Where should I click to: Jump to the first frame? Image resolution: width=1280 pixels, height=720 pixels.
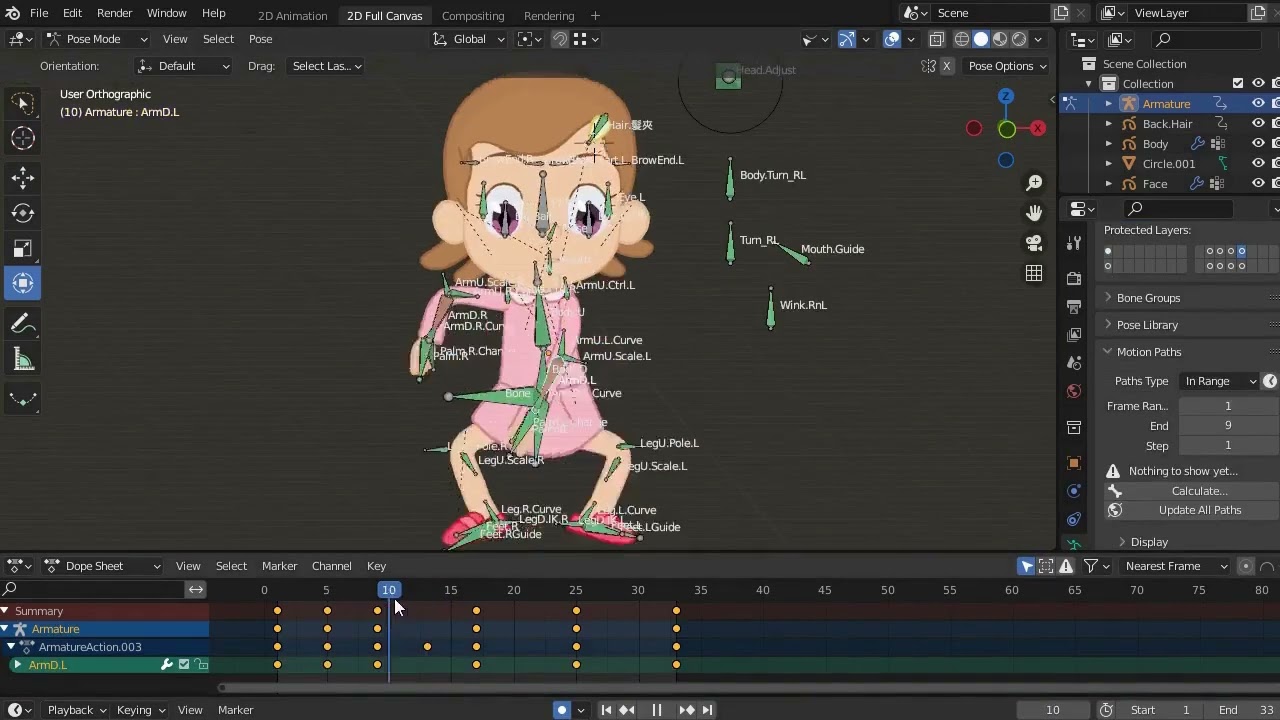[x=606, y=710]
